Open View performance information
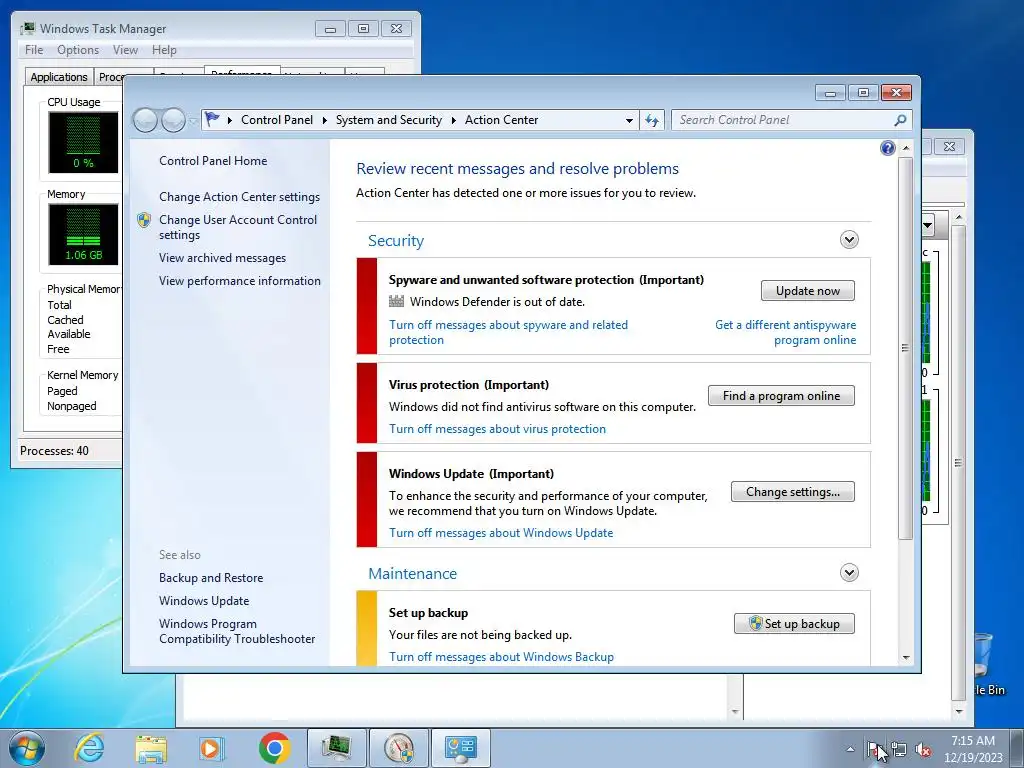Screen dimensions: 1024x768 point(240,280)
